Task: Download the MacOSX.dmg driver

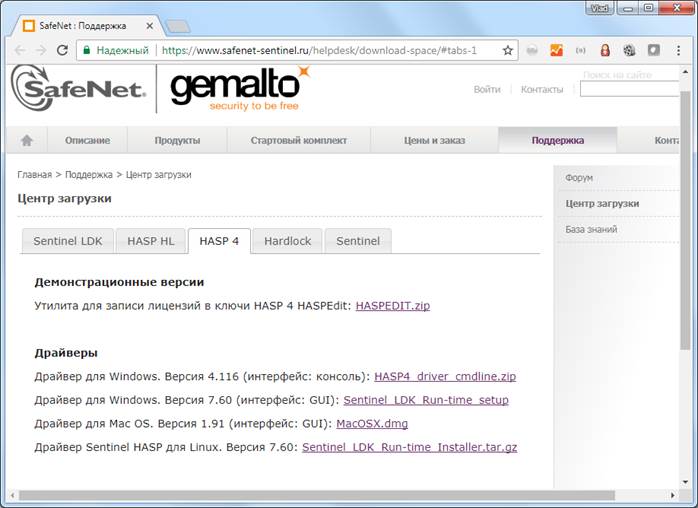Action: pyautogui.click(x=372, y=423)
